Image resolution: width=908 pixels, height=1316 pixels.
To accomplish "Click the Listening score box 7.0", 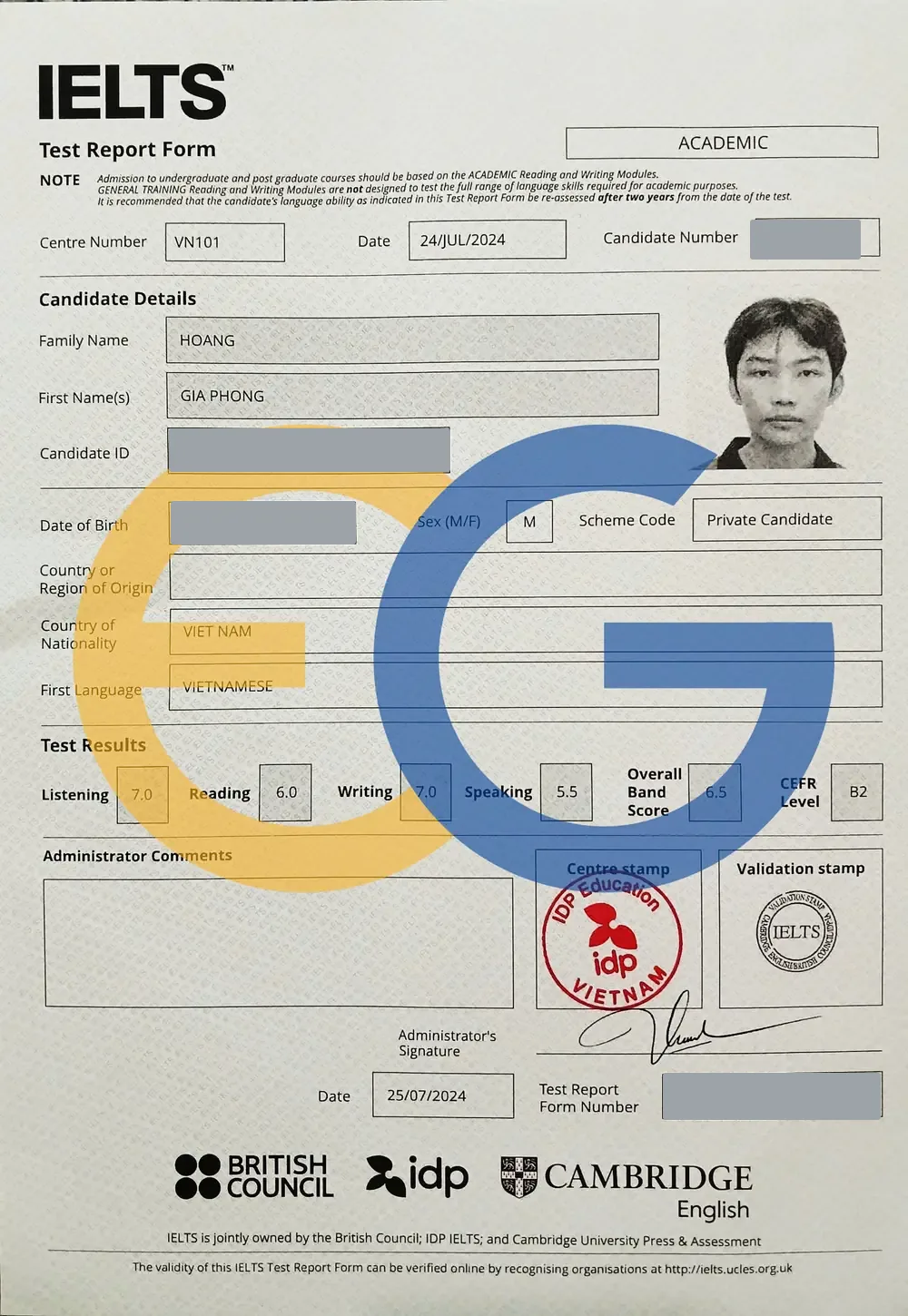I will (x=143, y=795).
